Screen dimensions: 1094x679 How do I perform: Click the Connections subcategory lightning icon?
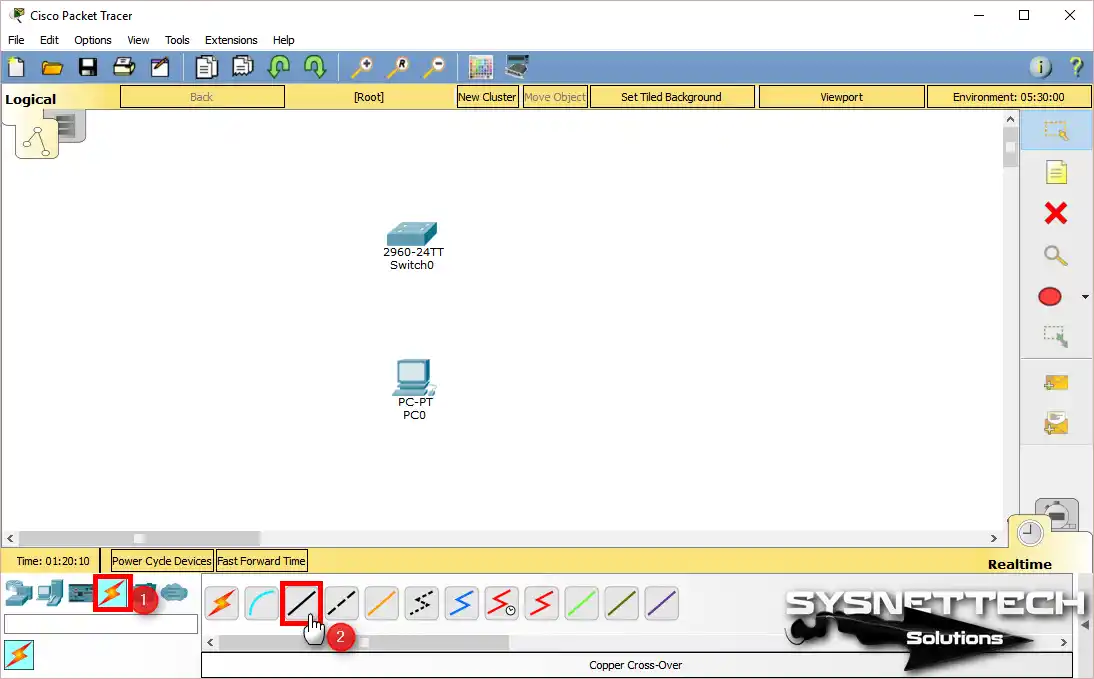[19, 655]
